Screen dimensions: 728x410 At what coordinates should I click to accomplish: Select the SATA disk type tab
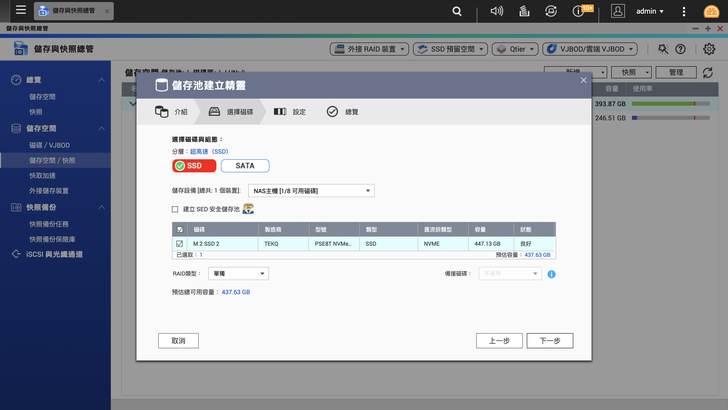pyautogui.click(x=245, y=166)
